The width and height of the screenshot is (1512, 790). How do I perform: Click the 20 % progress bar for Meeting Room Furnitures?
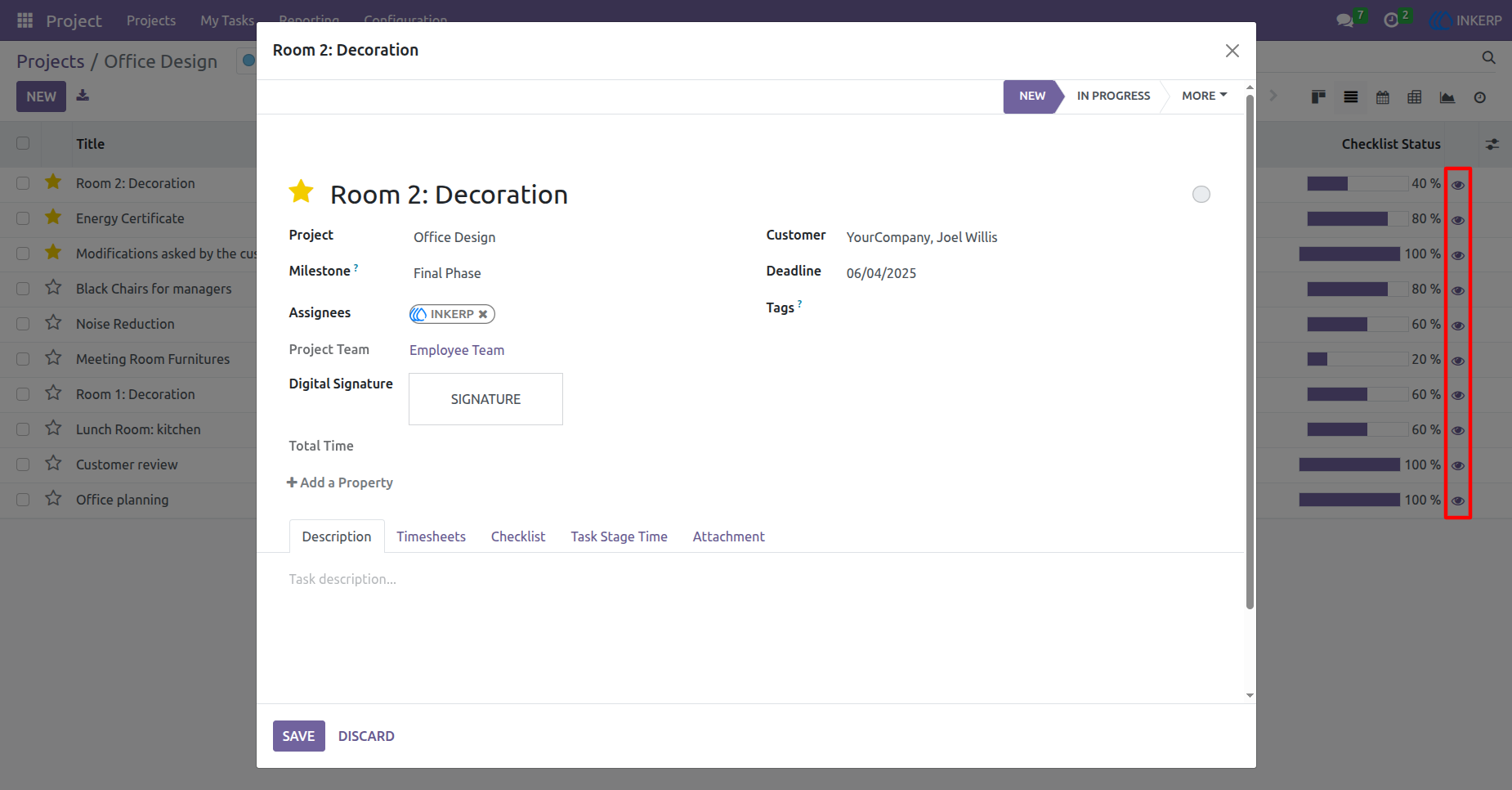[x=1358, y=359]
